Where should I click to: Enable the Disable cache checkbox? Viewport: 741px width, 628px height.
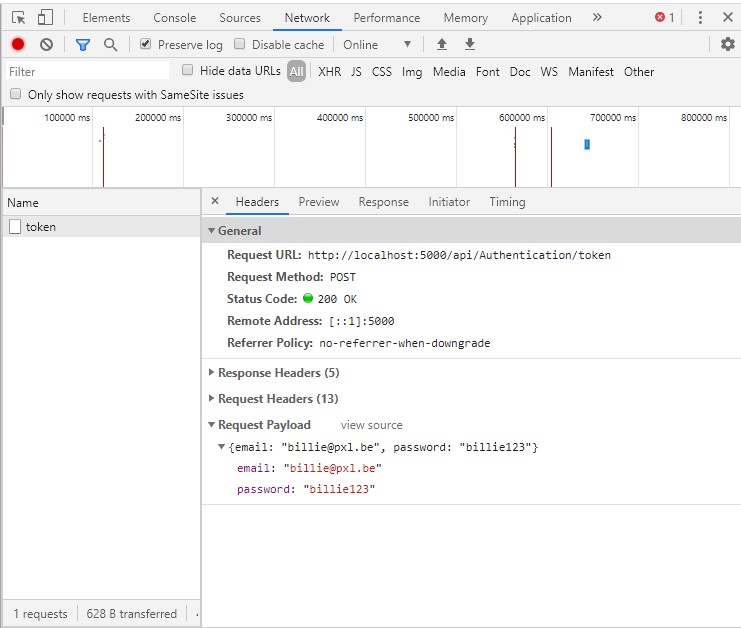[240, 44]
